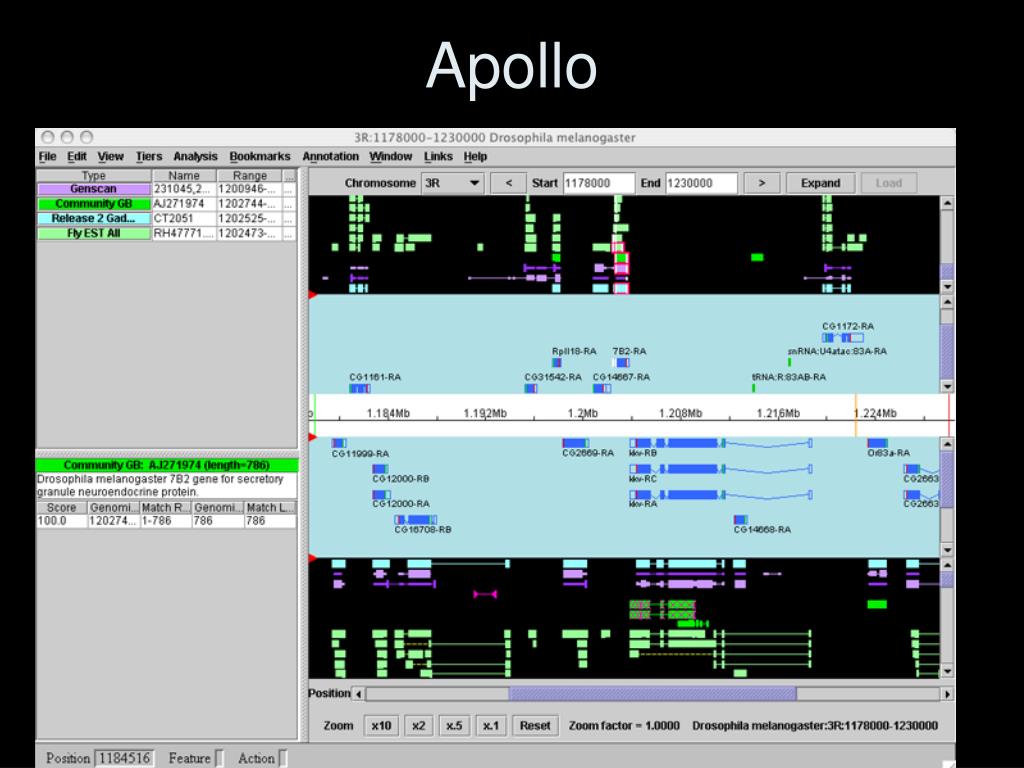
Task: Open the Analysis menu
Action: point(195,157)
